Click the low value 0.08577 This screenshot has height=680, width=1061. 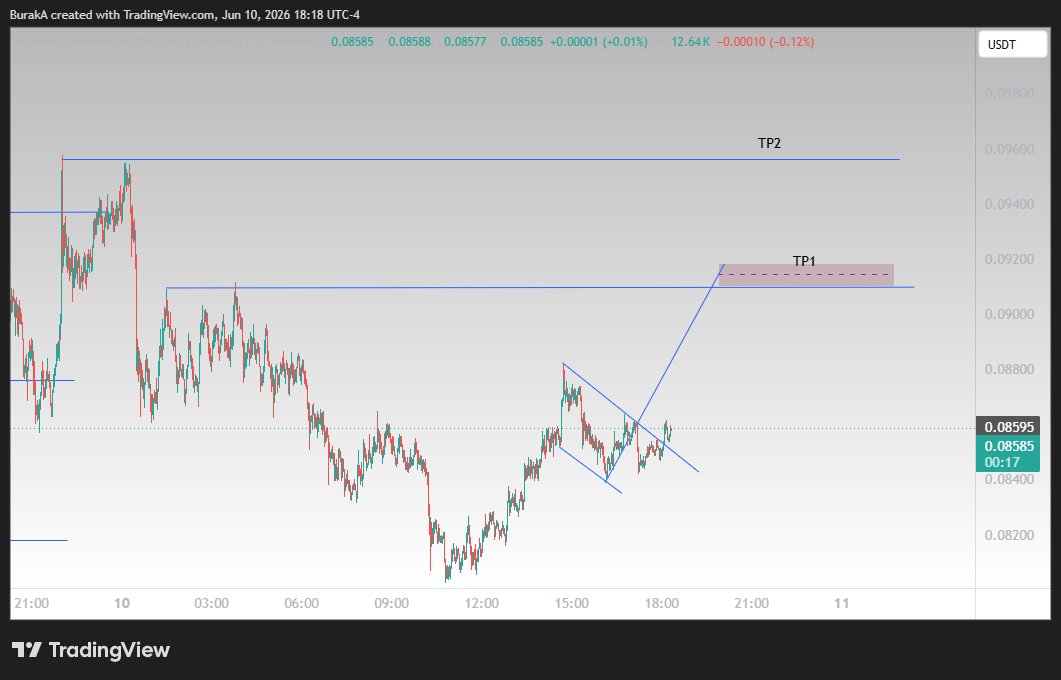point(465,42)
